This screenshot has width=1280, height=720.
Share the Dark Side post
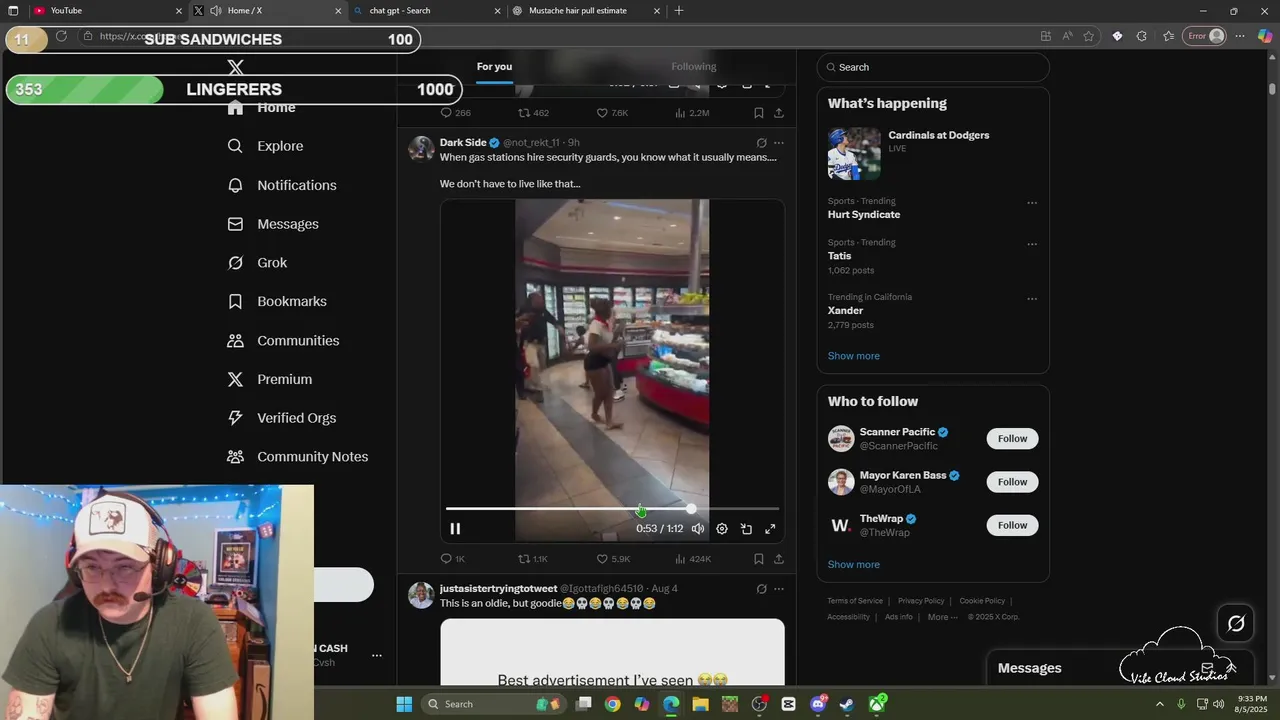click(x=779, y=559)
